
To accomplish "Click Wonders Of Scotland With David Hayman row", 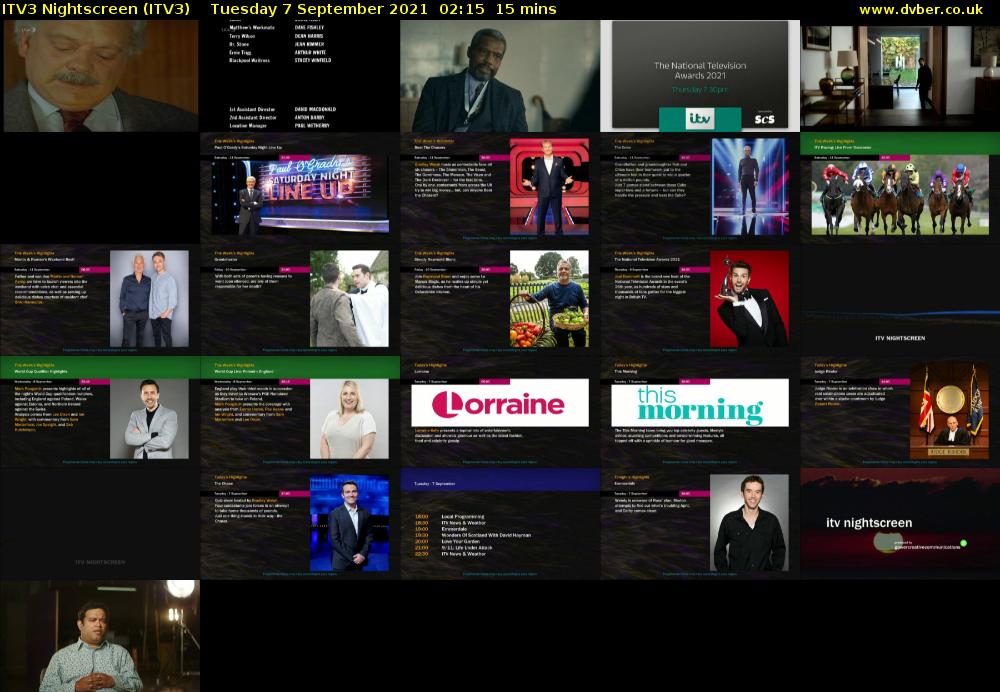I will pos(473,535).
